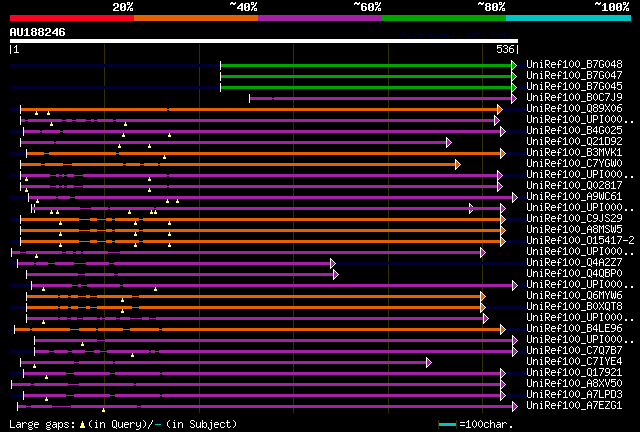640x432 pixels.
Task: Select the UniRef100_A7LPD3 label
Action: coord(574,395)
